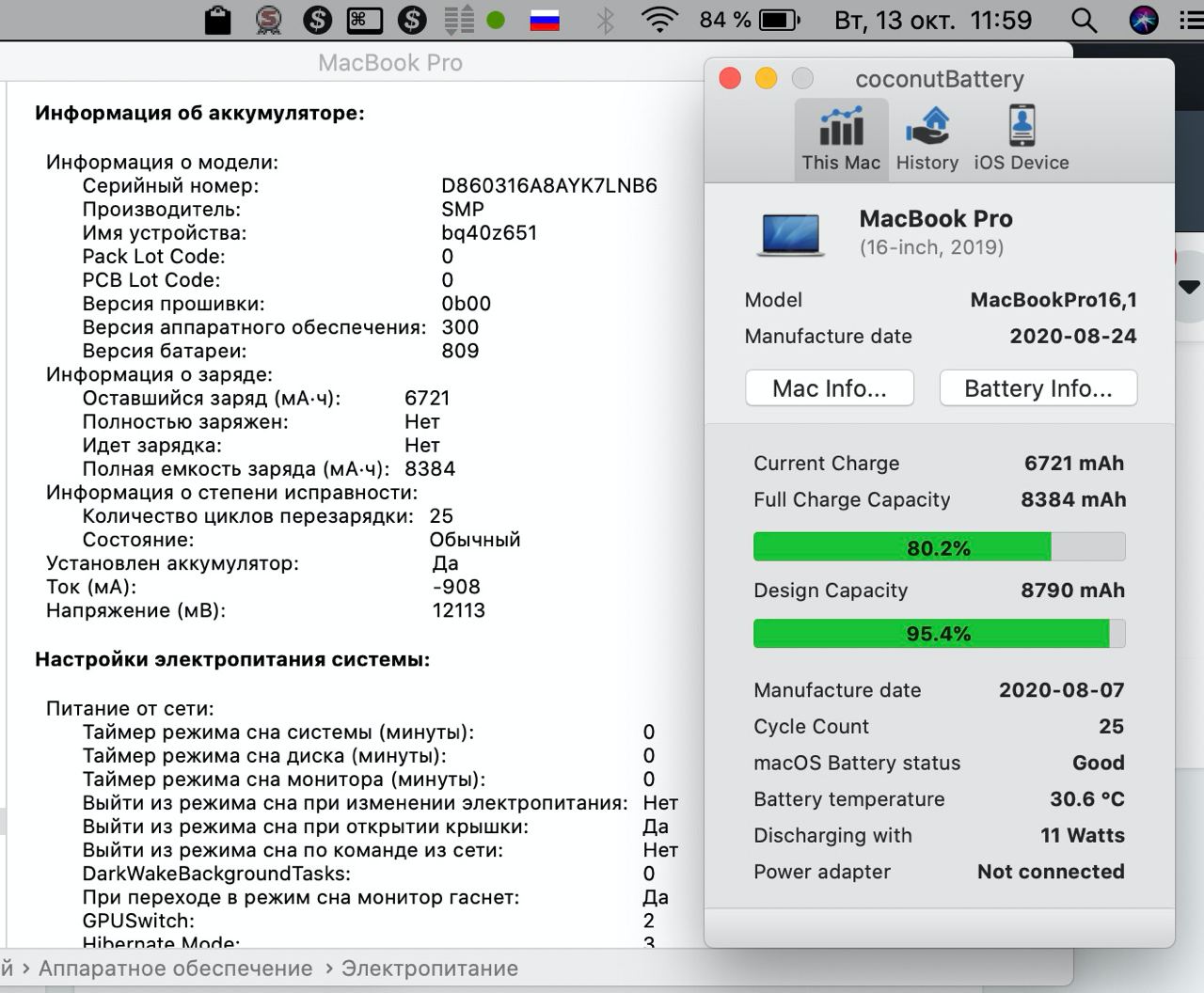Select the Состояние value Обычный
This screenshot has height=993, width=1204.
475,540
